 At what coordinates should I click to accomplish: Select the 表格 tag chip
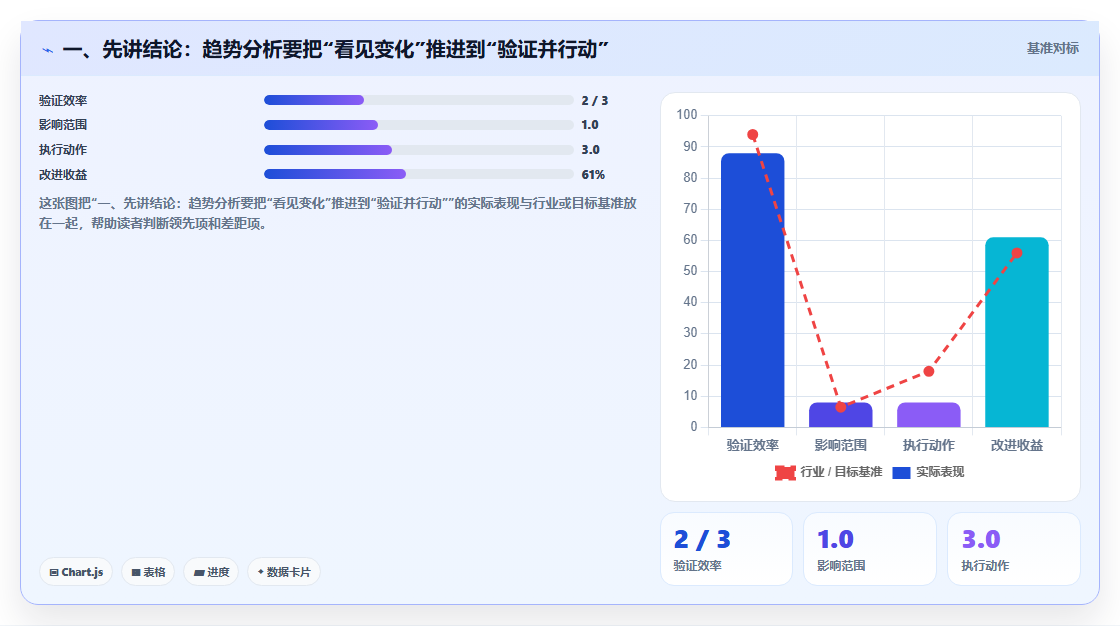(x=148, y=572)
